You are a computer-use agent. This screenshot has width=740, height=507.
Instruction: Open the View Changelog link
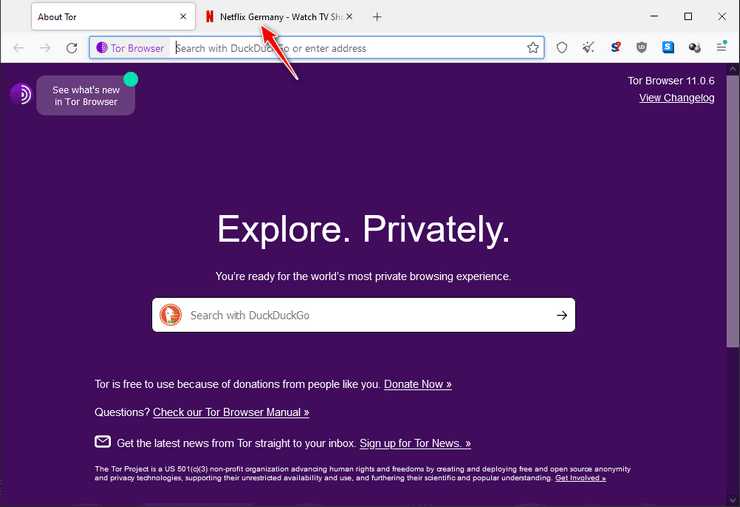click(x=676, y=98)
